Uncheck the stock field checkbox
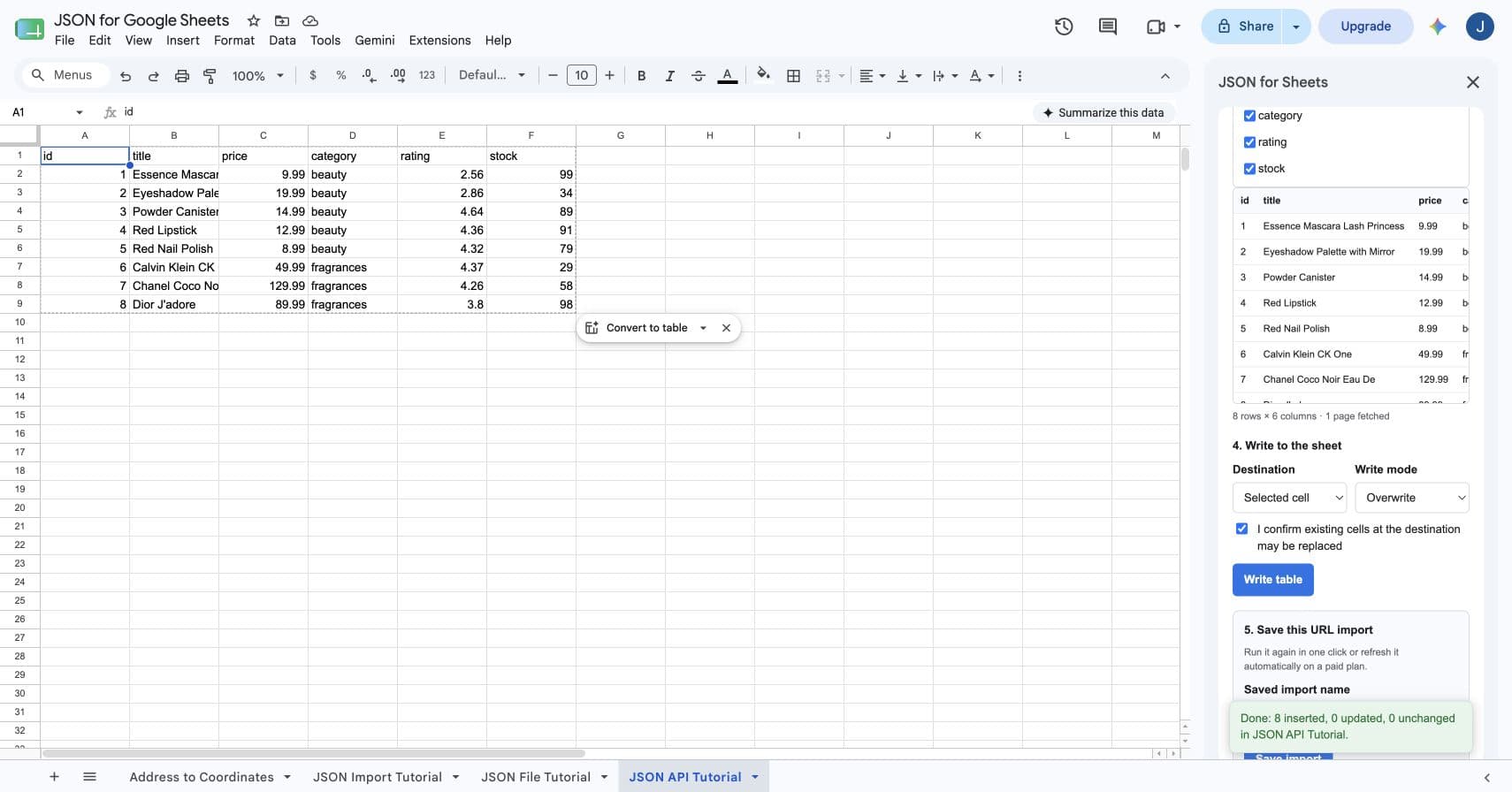The image size is (1512, 792). coord(1249,169)
